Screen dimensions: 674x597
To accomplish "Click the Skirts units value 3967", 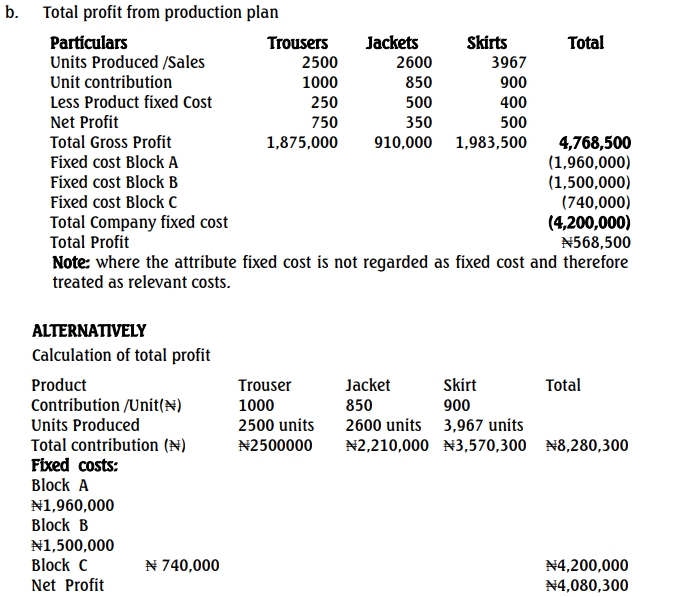I will click(508, 62).
